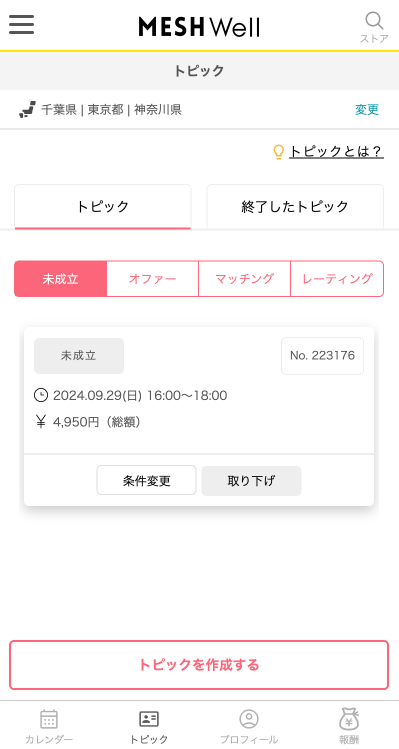Select the トピック bottom nav icon
399x749 pixels.
click(149, 719)
